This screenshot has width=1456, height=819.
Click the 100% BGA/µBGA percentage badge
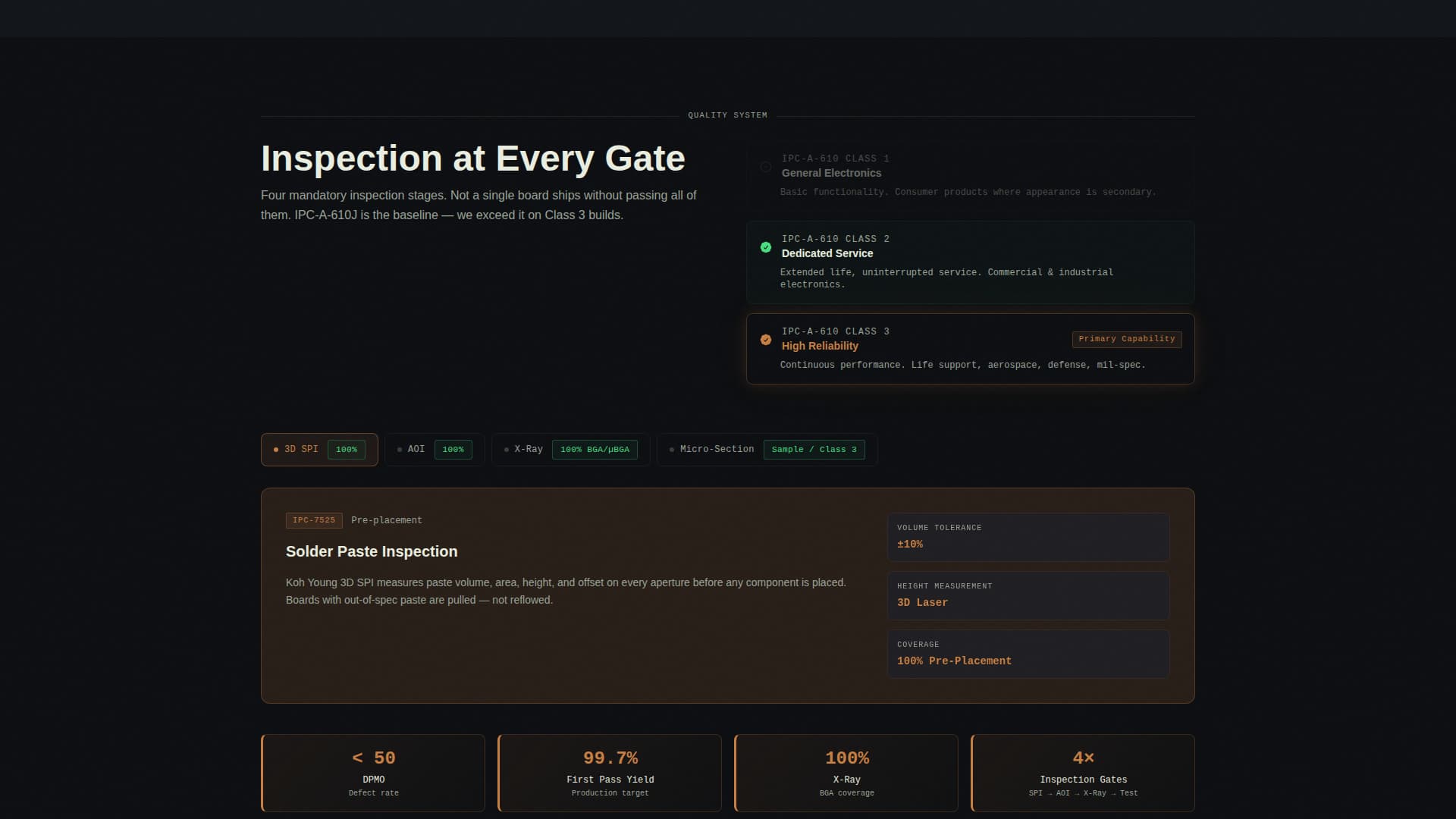point(595,449)
